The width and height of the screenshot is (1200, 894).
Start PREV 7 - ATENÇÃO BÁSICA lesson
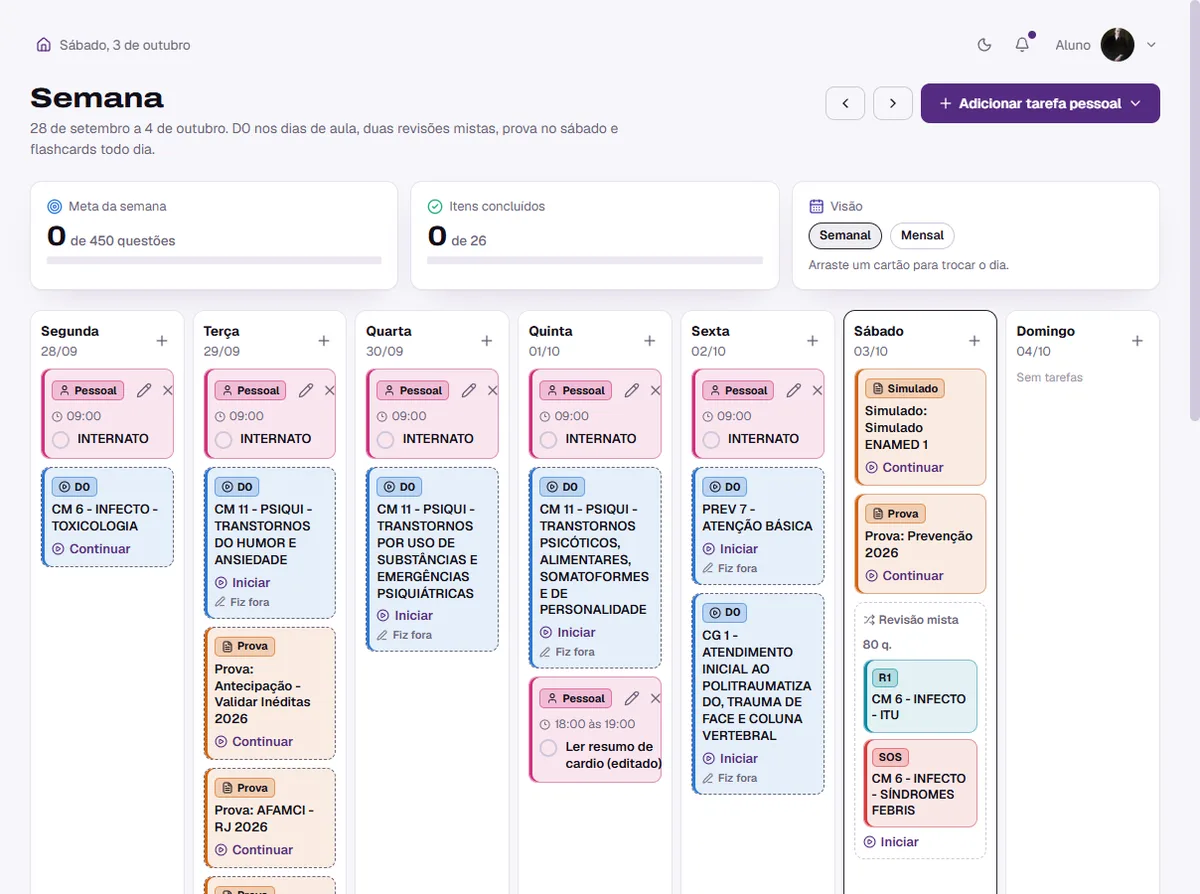point(730,549)
